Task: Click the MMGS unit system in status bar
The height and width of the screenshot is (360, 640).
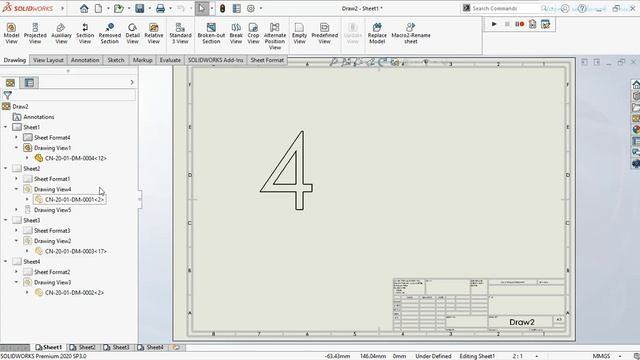Action: pyautogui.click(x=601, y=356)
